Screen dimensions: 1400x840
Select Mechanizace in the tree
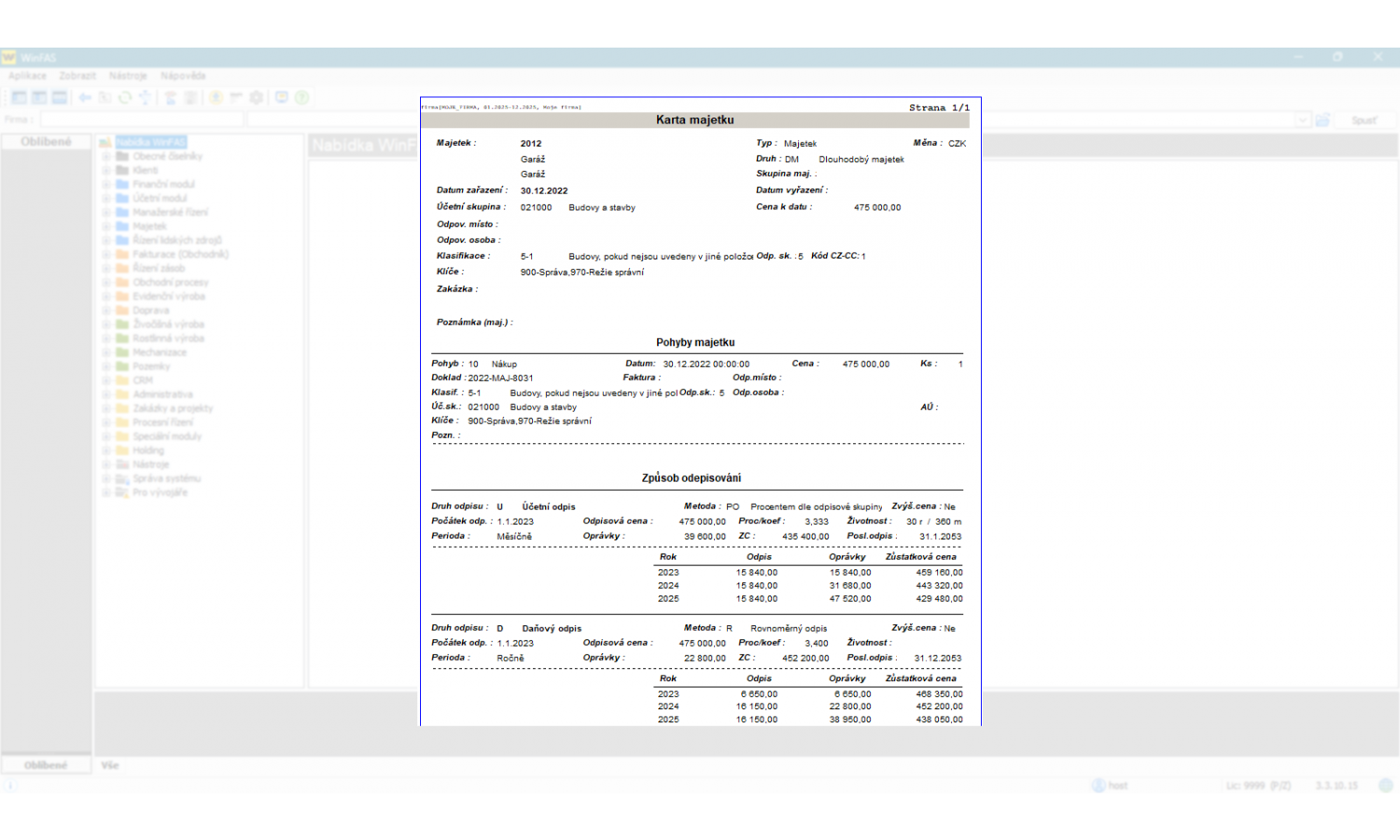160,352
